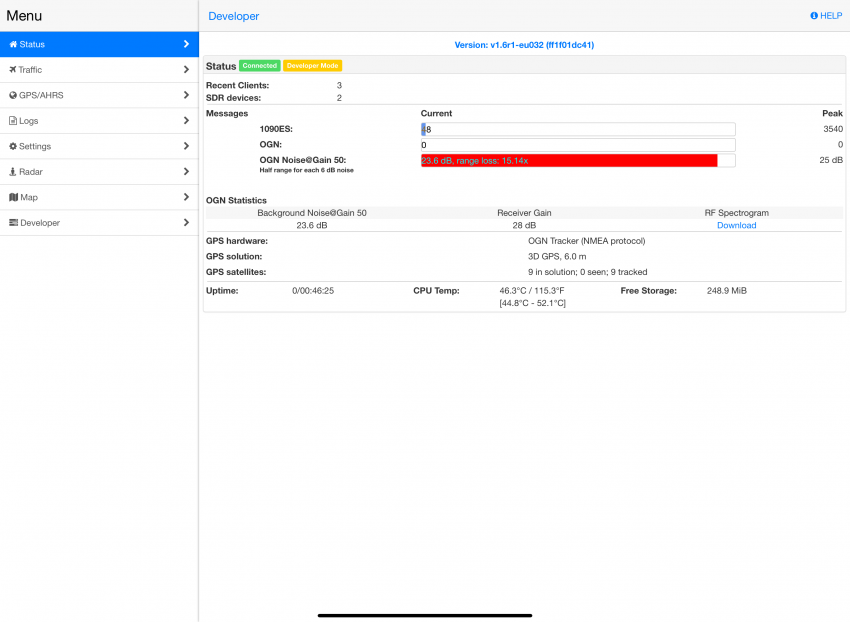The height and width of the screenshot is (622, 850).
Task: Click the globe icon beside GPS/AHRS
Action: (12, 96)
